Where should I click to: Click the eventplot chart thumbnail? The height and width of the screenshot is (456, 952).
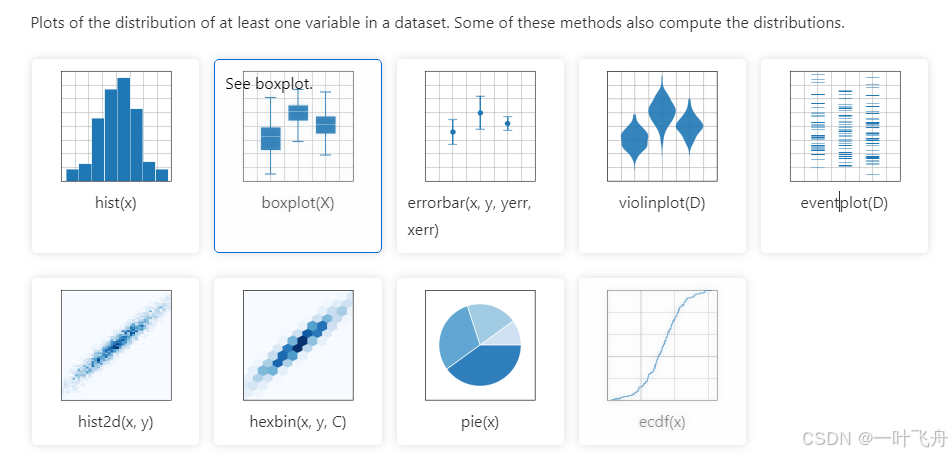coord(845,126)
